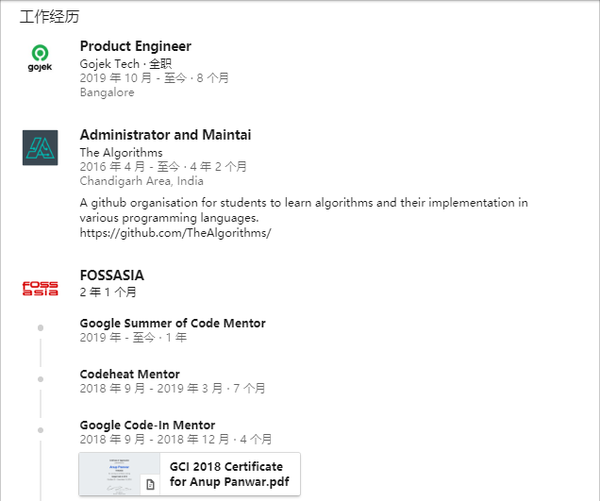This screenshot has height=501, width=600.
Task: Select Google Summer of Code Mentor role
Action: pos(173,323)
